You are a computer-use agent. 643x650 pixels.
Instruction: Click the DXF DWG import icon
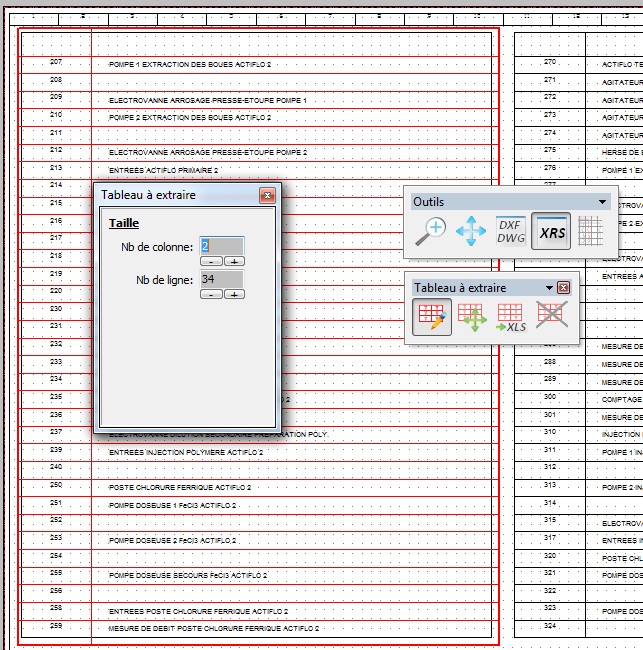(x=511, y=231)
